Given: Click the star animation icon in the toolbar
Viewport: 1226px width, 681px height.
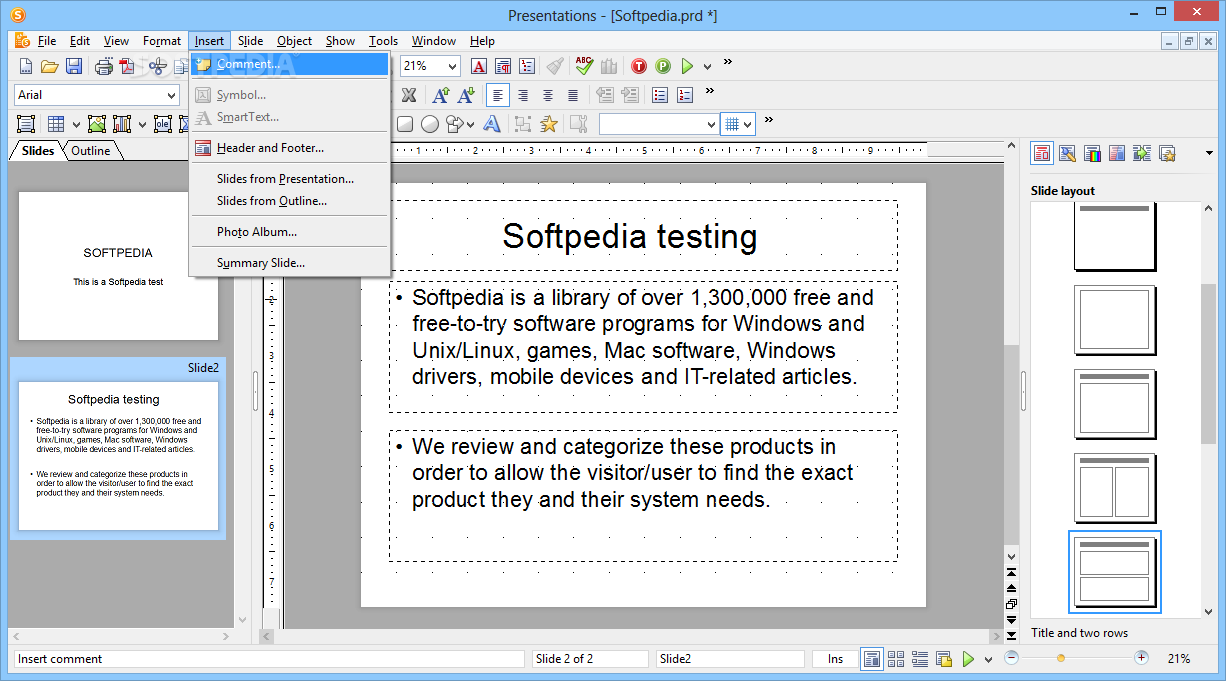Looking at the screenshot, I should coord(549,124).
